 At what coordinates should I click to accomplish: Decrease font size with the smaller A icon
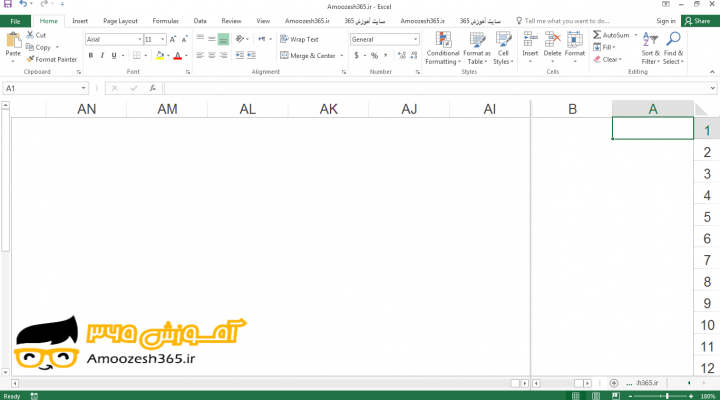(x=184, y=39)
